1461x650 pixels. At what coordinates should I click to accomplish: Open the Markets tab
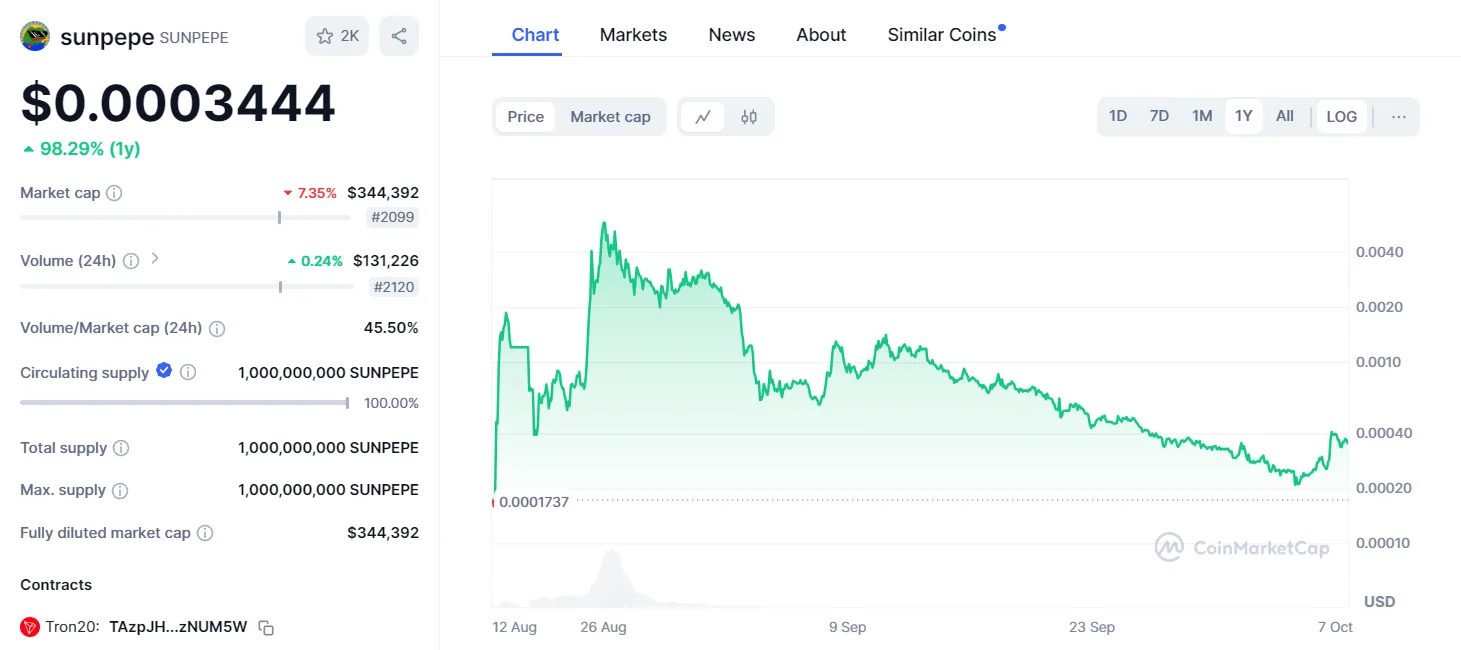[633, 35]
